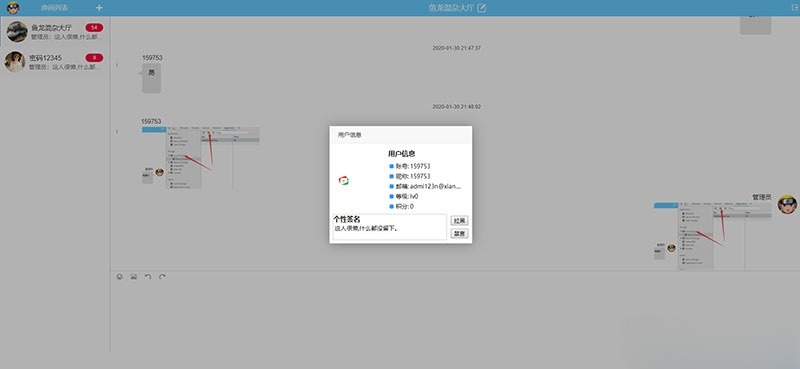Open the 管理员 avatar beside the chat message
The height and width of the screenshot is (369, 800).
(x=787, y=204)
